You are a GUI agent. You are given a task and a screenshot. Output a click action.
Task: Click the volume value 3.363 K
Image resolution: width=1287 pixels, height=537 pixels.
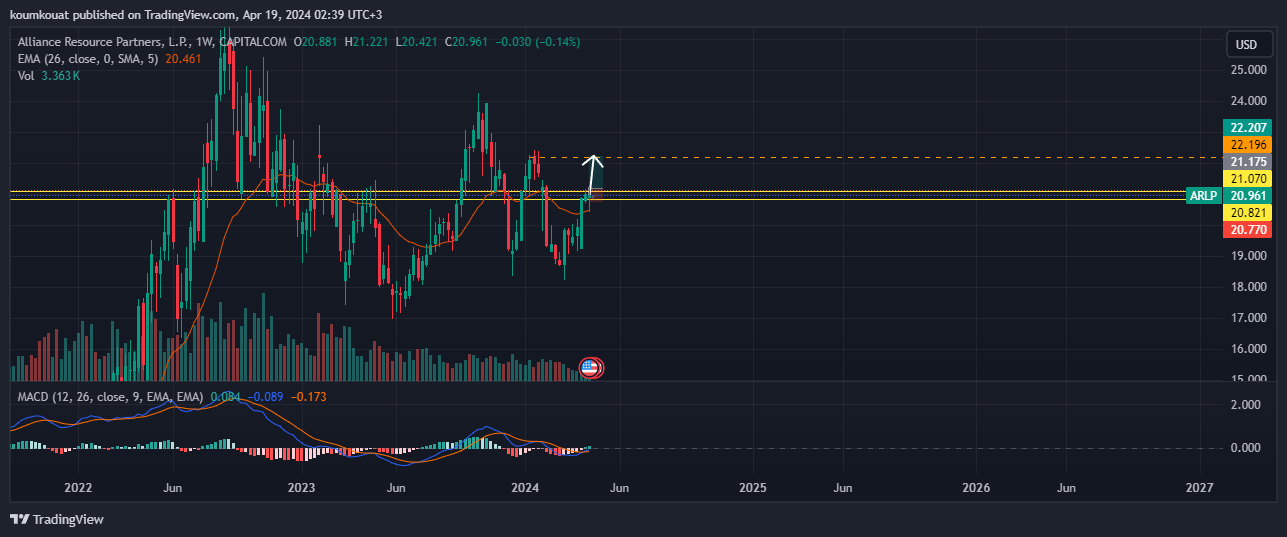click(x=61, y=76)
